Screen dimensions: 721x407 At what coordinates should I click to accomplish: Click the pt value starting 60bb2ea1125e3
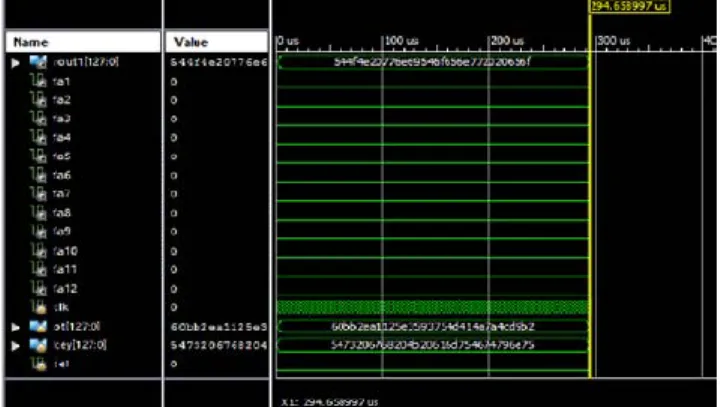(x=218, y=327)
